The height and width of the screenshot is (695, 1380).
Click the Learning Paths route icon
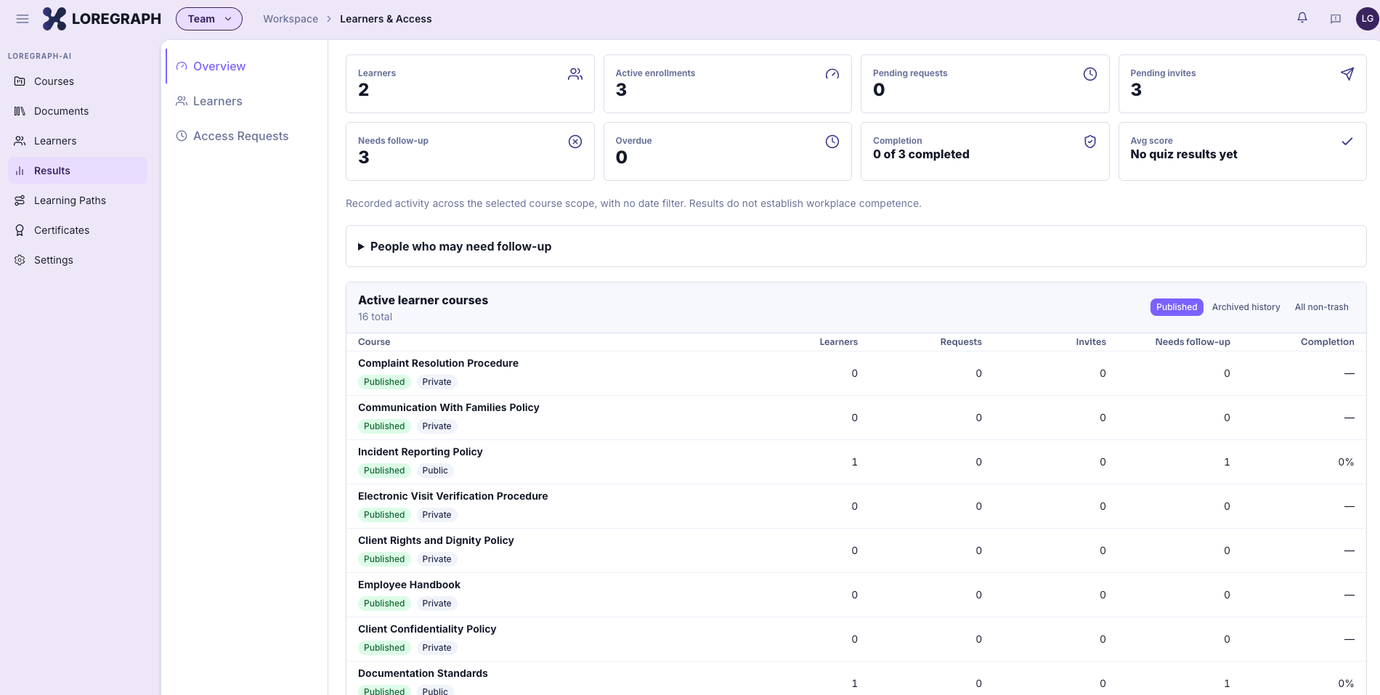(20, 200)
